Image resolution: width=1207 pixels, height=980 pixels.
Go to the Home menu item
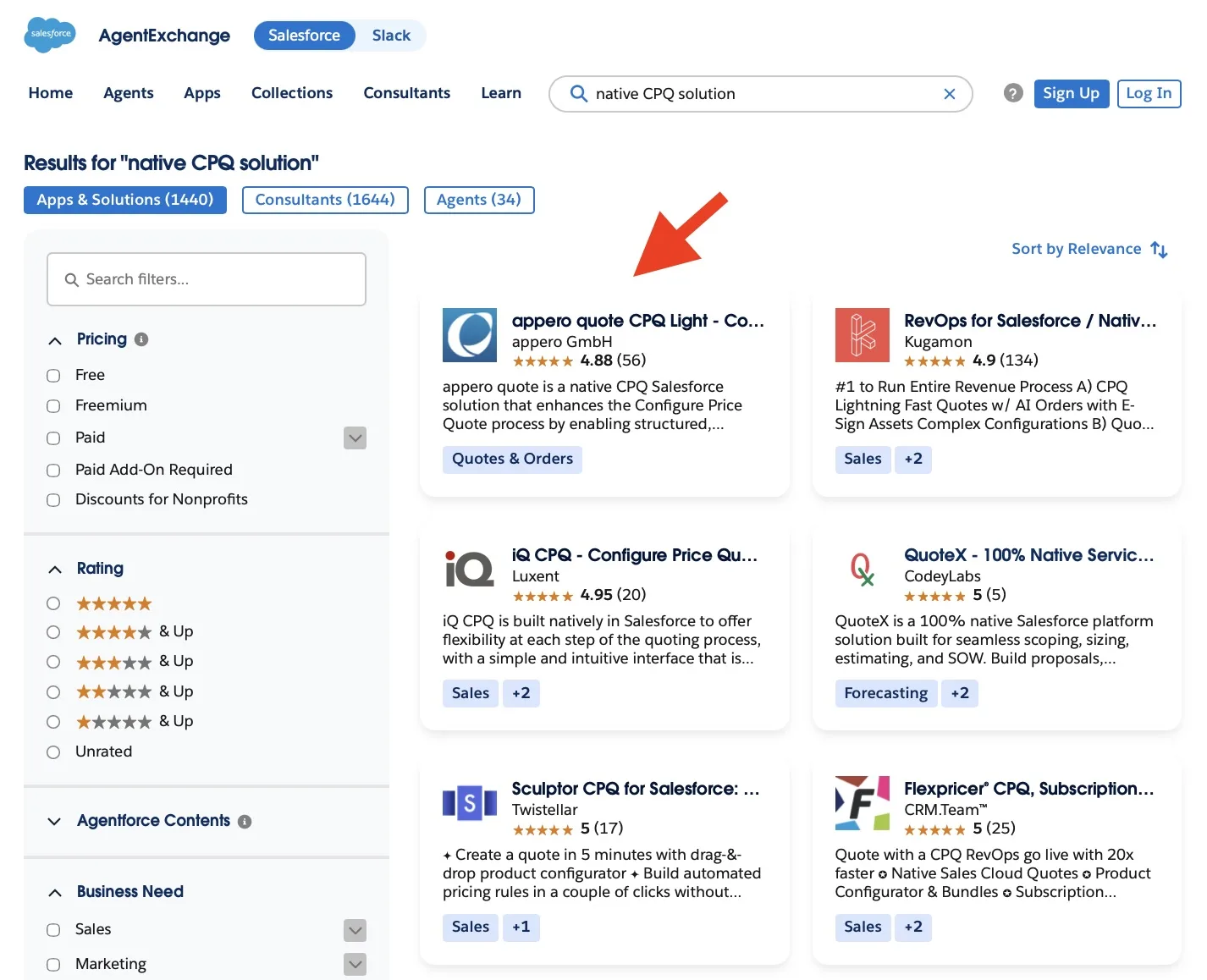click(x=51, y=93)
